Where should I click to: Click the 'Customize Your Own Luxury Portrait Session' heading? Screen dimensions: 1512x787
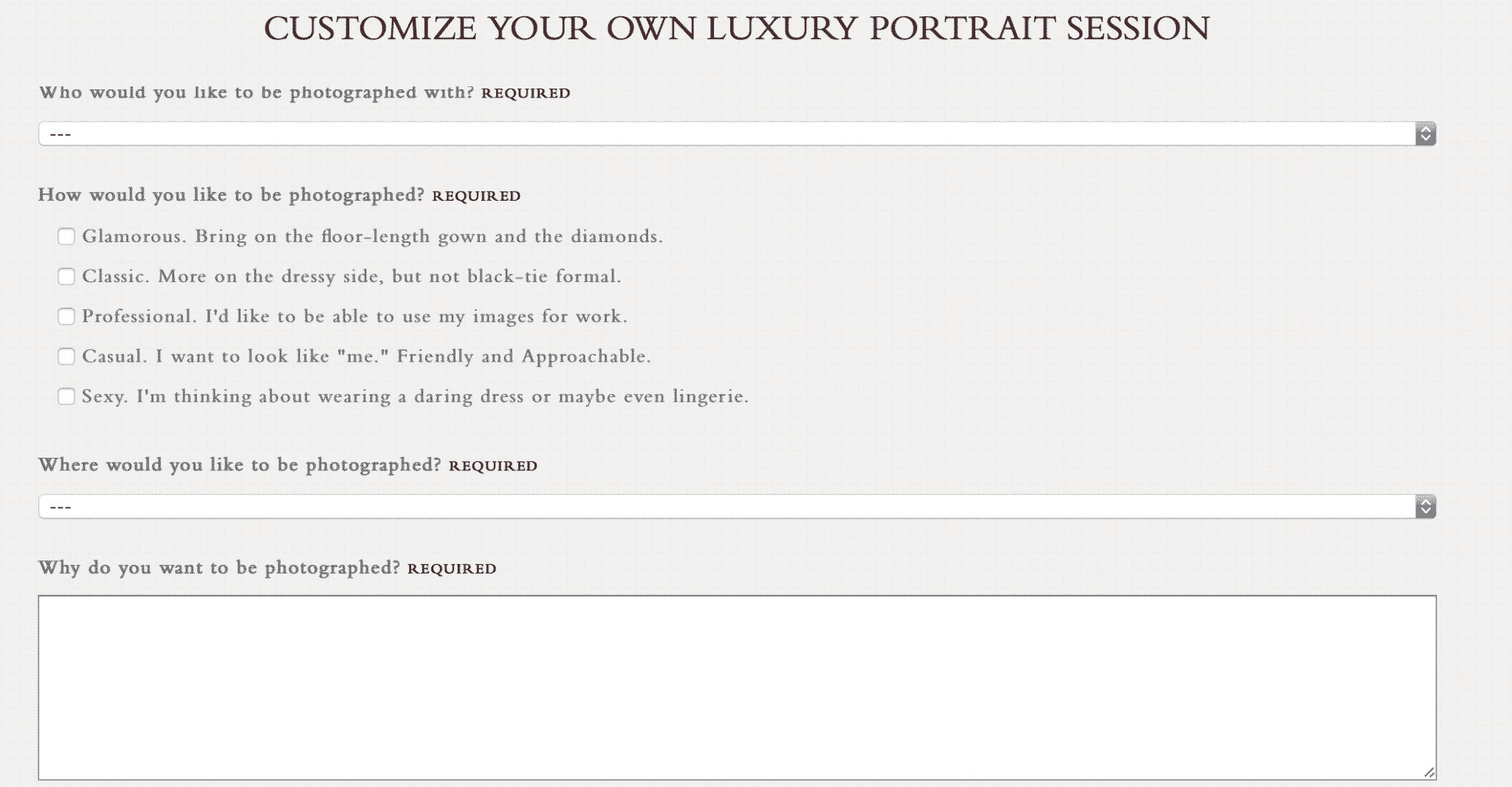tap(737, 29)
